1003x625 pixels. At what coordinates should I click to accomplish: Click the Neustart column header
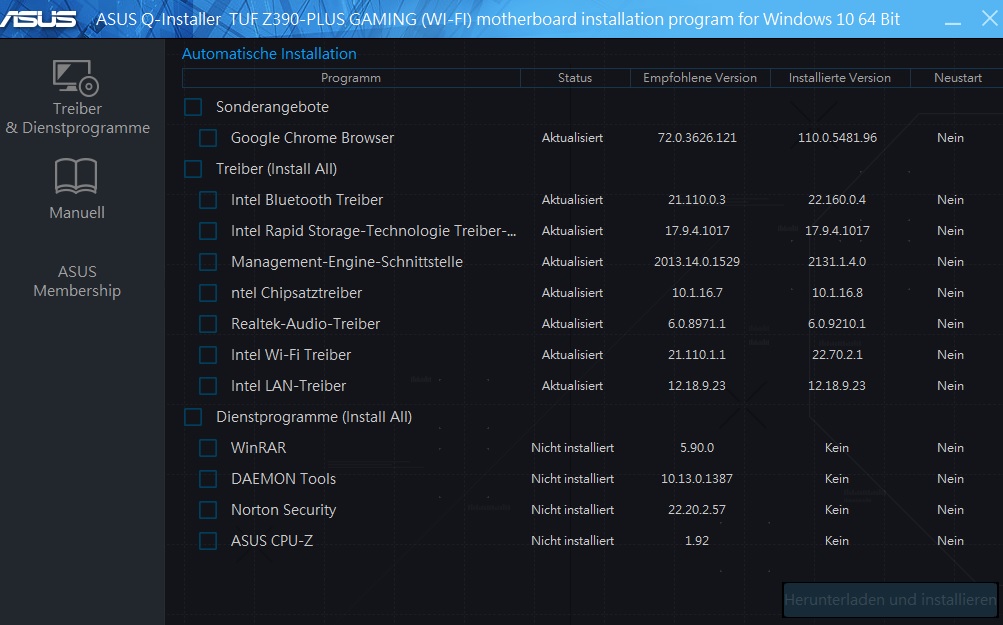pos(958,78)
